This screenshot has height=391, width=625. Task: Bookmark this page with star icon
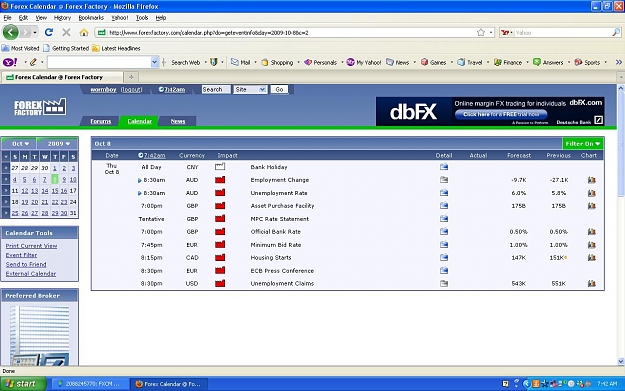pyautogui.click(x=481, y=33)
